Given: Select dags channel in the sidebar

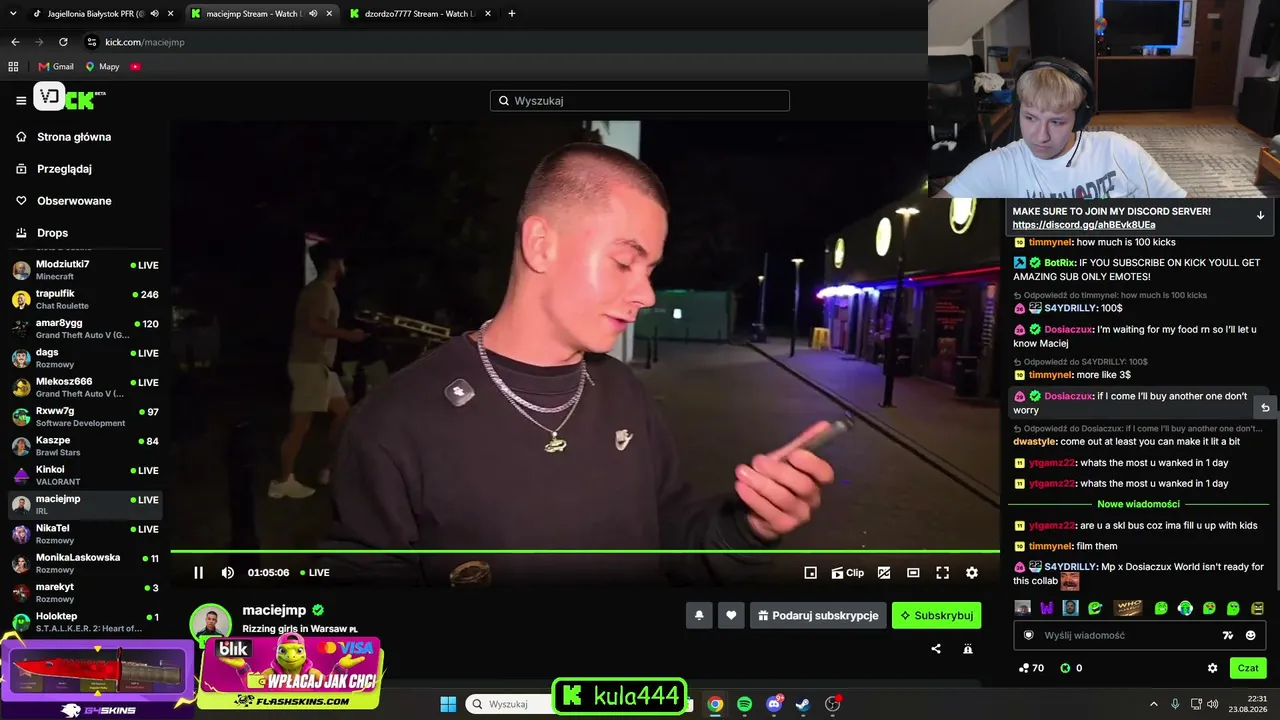Looking at the screenshot, I should pyautogui.click(x=85, y=358).
